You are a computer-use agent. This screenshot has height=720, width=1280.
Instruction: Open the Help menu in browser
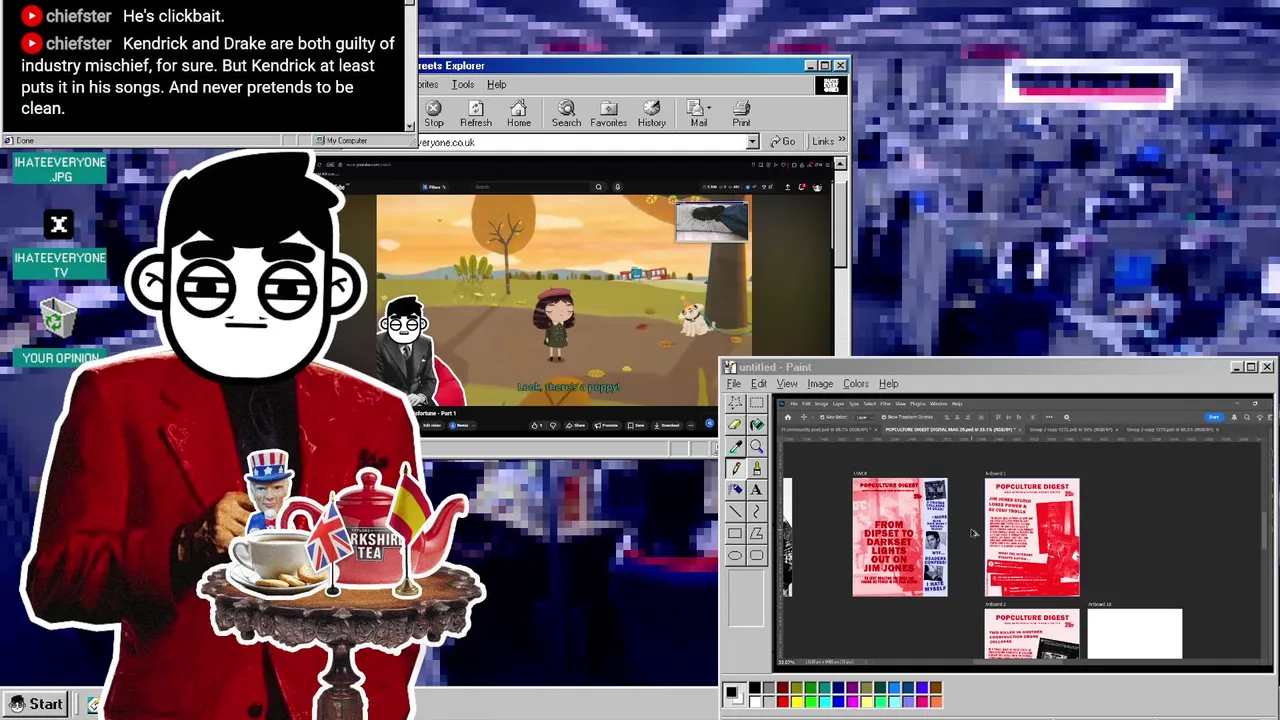click(x=496, y=85)
